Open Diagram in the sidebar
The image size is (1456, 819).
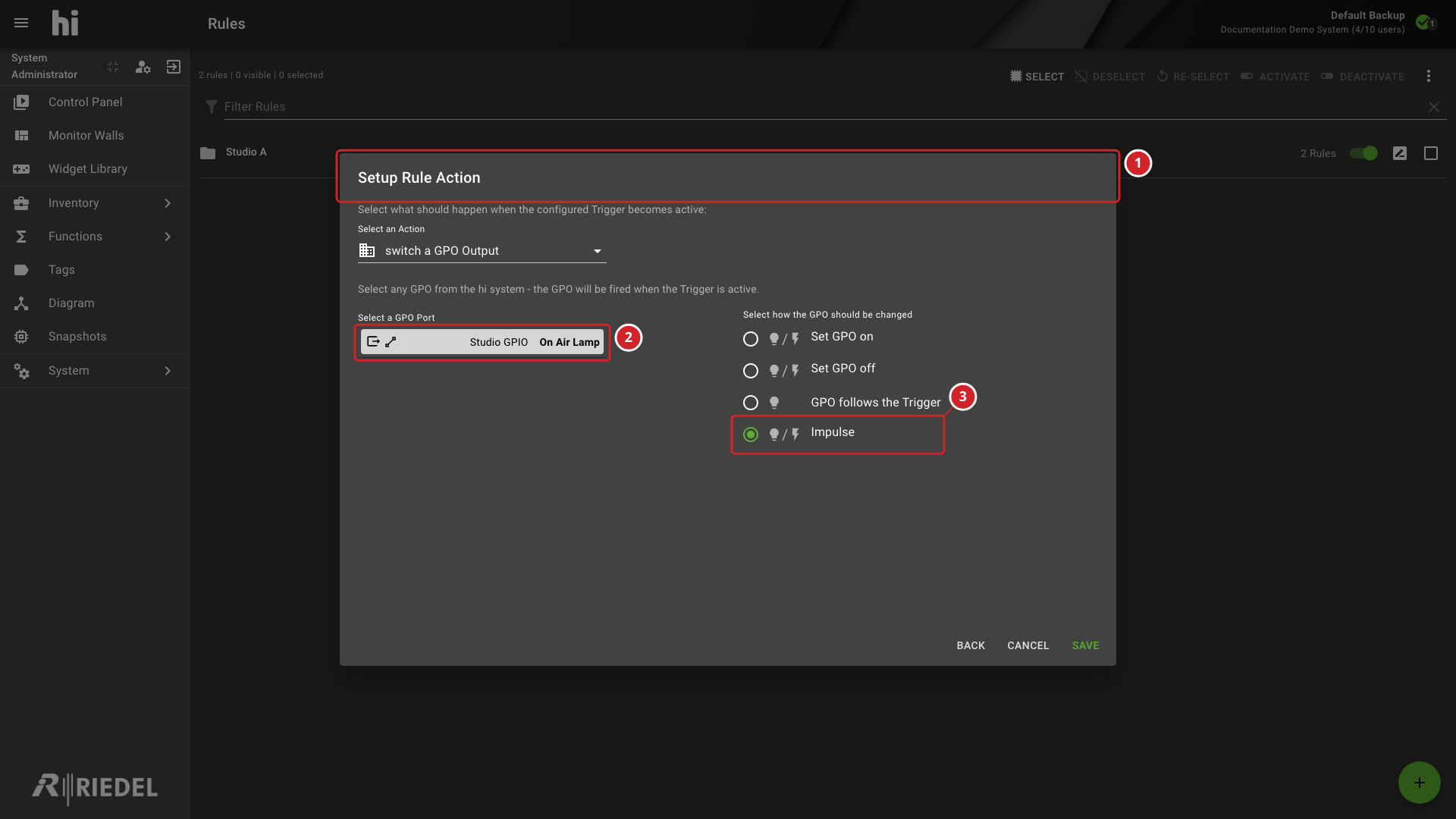(x=94, y=303)
